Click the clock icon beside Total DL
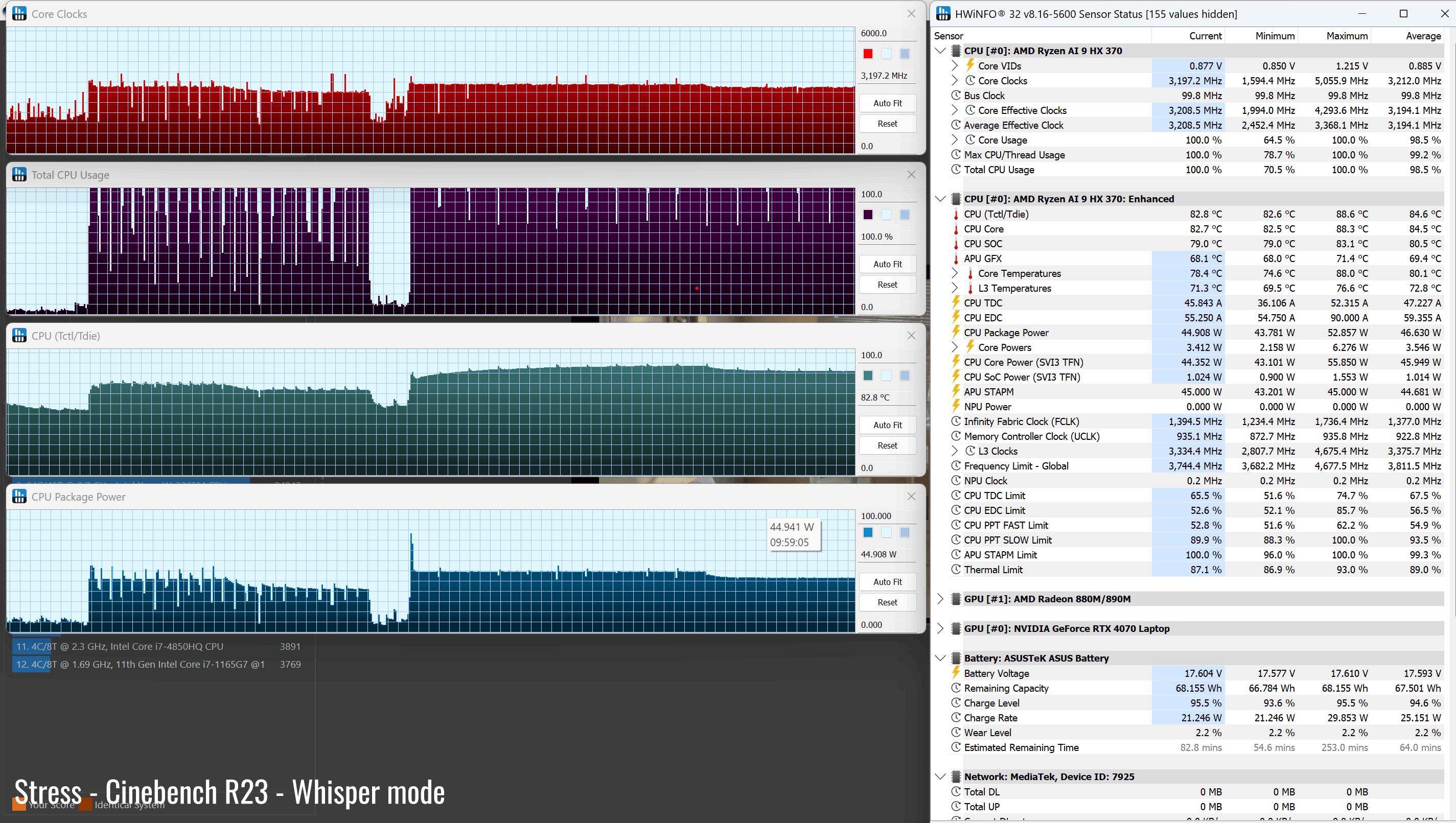This screenshot has height=823, width=1456. [956, 791]
